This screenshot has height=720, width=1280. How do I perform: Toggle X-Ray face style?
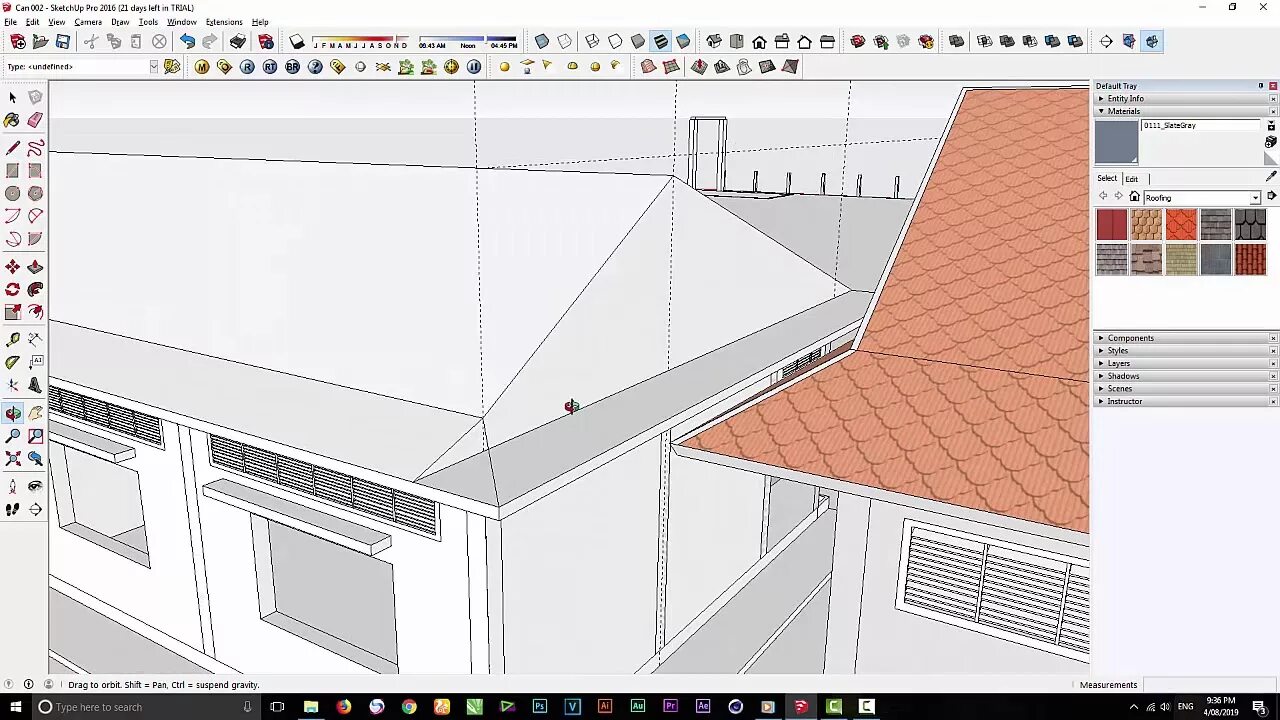542,41
